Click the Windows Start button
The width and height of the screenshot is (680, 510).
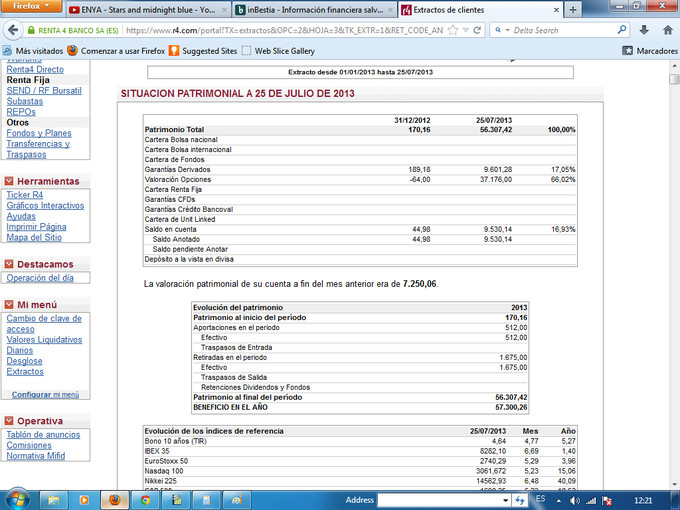pyautogui.click(x=19, y=498)
